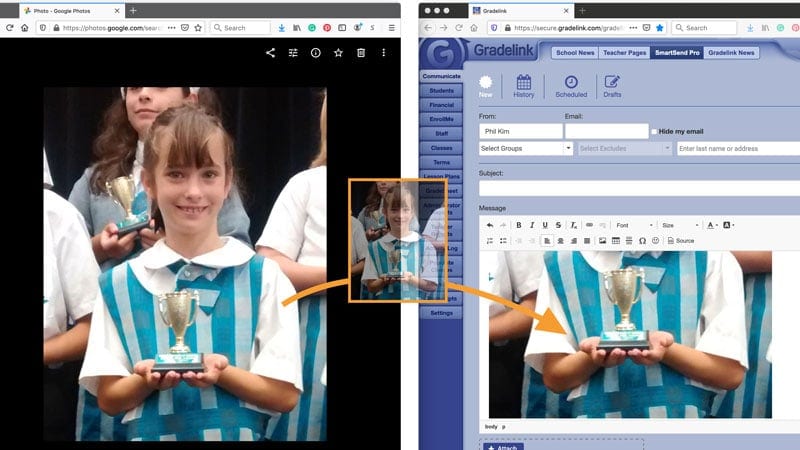Open message History
The height and width of the screenshot is (450, 800).
coord(523,86)
